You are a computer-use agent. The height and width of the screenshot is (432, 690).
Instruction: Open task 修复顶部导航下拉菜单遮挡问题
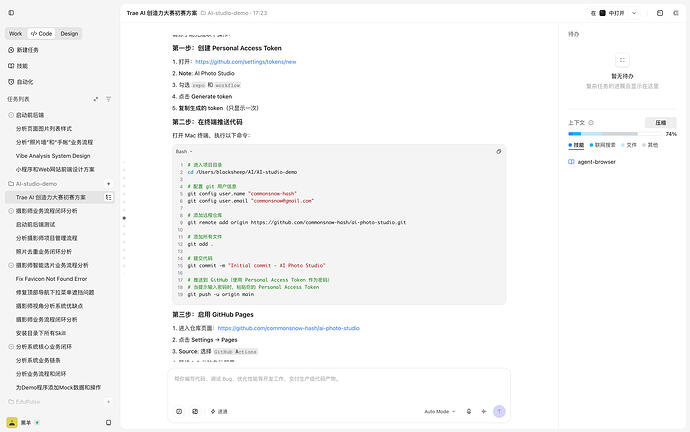point(55,293)
